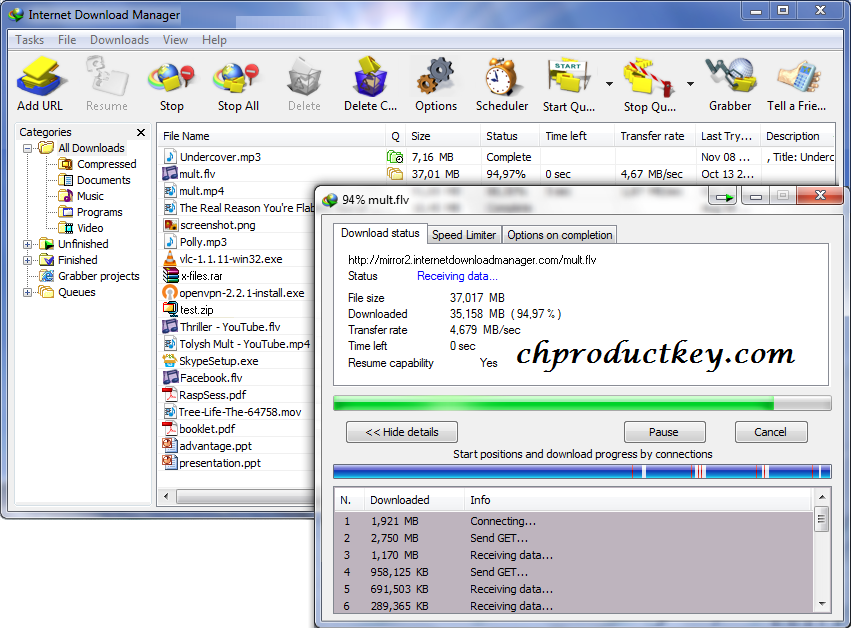Viewport: 851px width, 628px height.
Task: Click the openvpn-2.2.1-install.exe icon
Action: click(170, 293)
